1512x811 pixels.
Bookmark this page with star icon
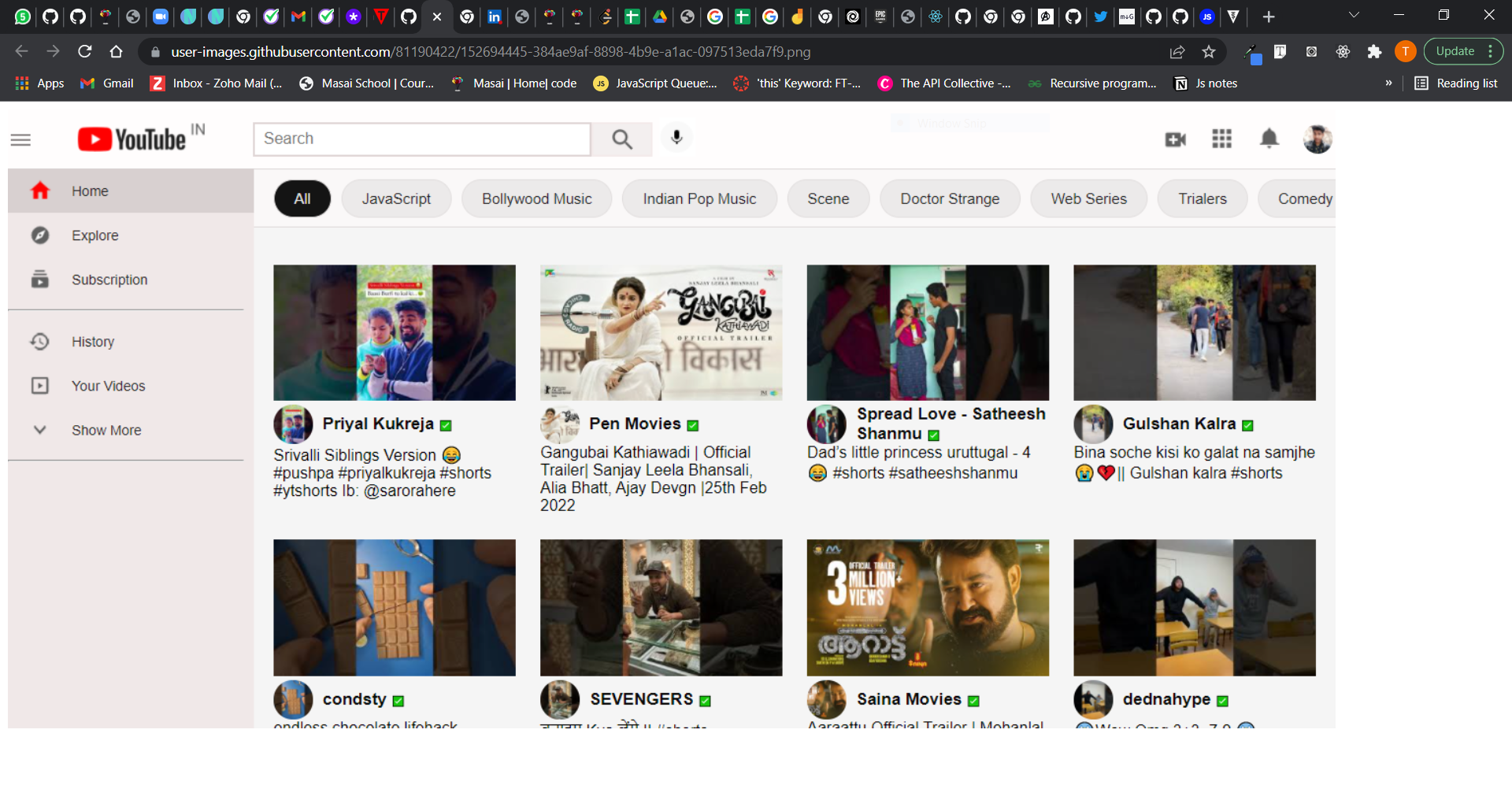click(x=1209, y=52)
